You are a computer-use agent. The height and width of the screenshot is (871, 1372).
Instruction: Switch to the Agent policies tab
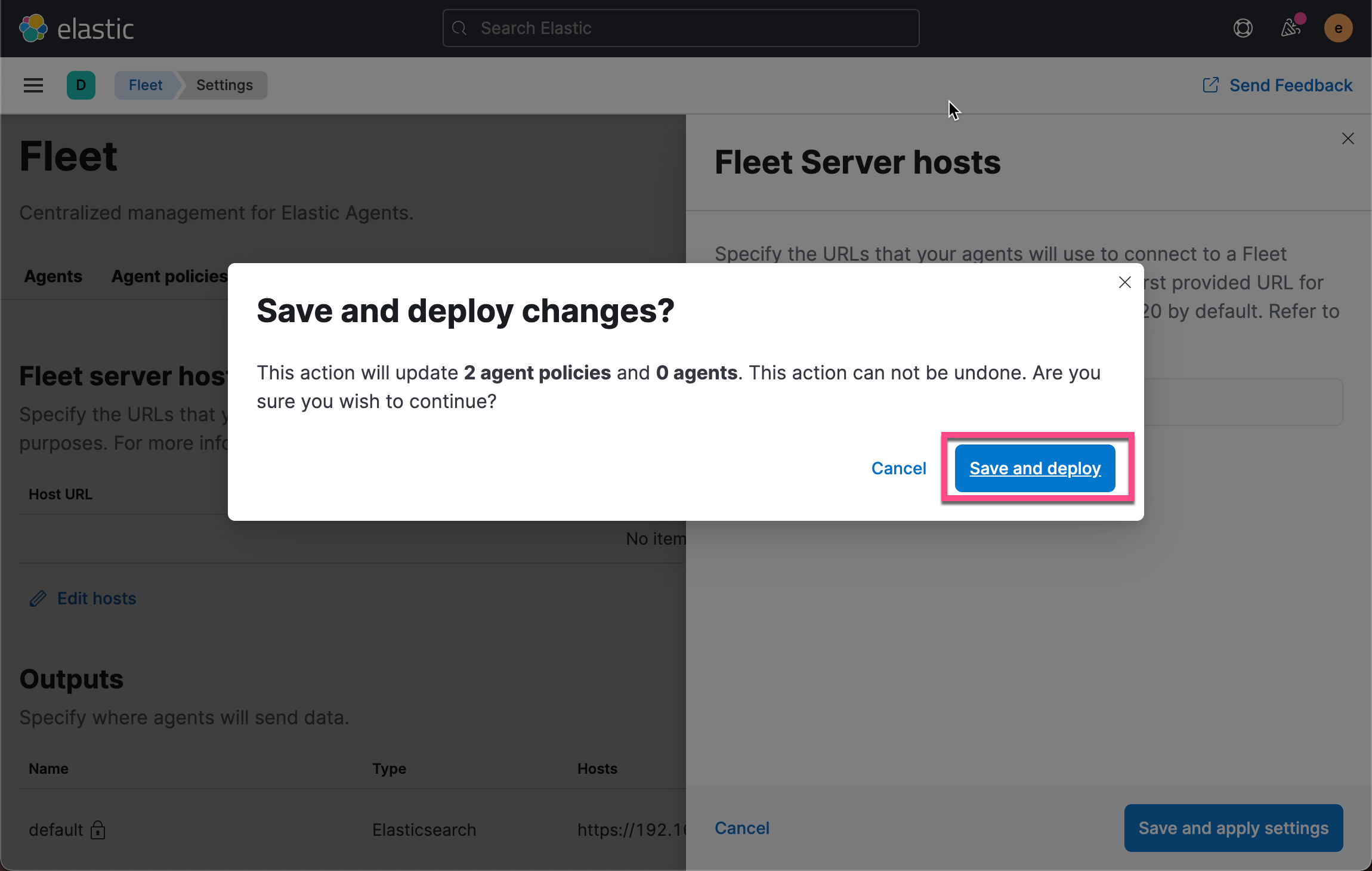click(x=169, y=276)
